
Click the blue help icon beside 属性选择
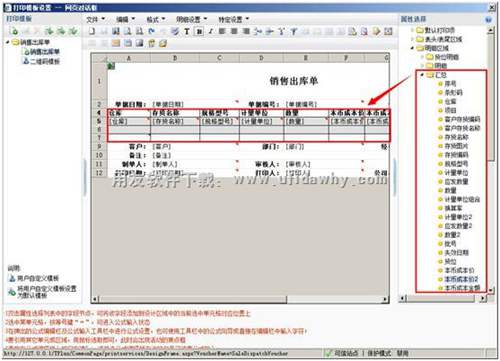(x=488, y=20)
